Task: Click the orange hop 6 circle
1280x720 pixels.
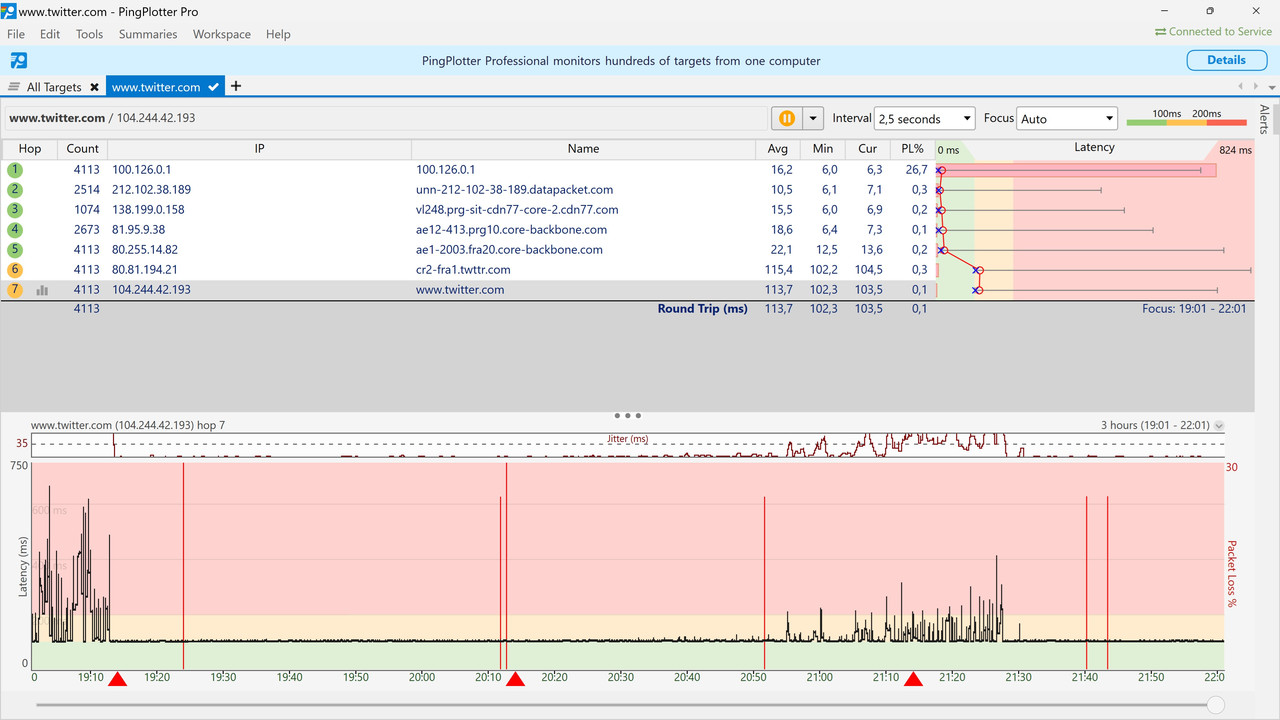Action: (x=15, y=270)
